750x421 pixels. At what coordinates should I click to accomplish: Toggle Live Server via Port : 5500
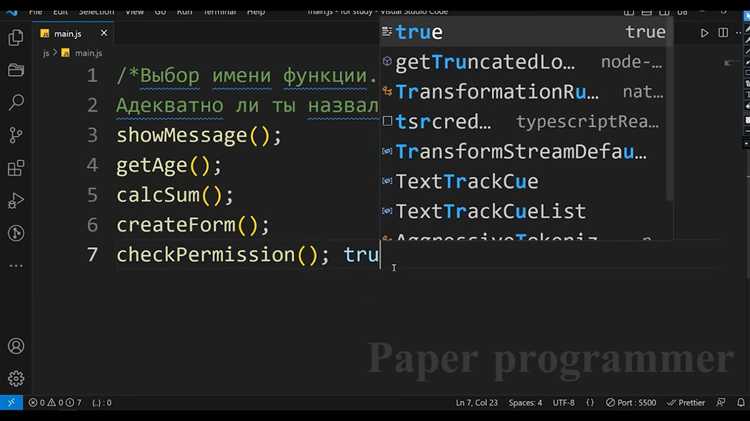click(631, 403)
